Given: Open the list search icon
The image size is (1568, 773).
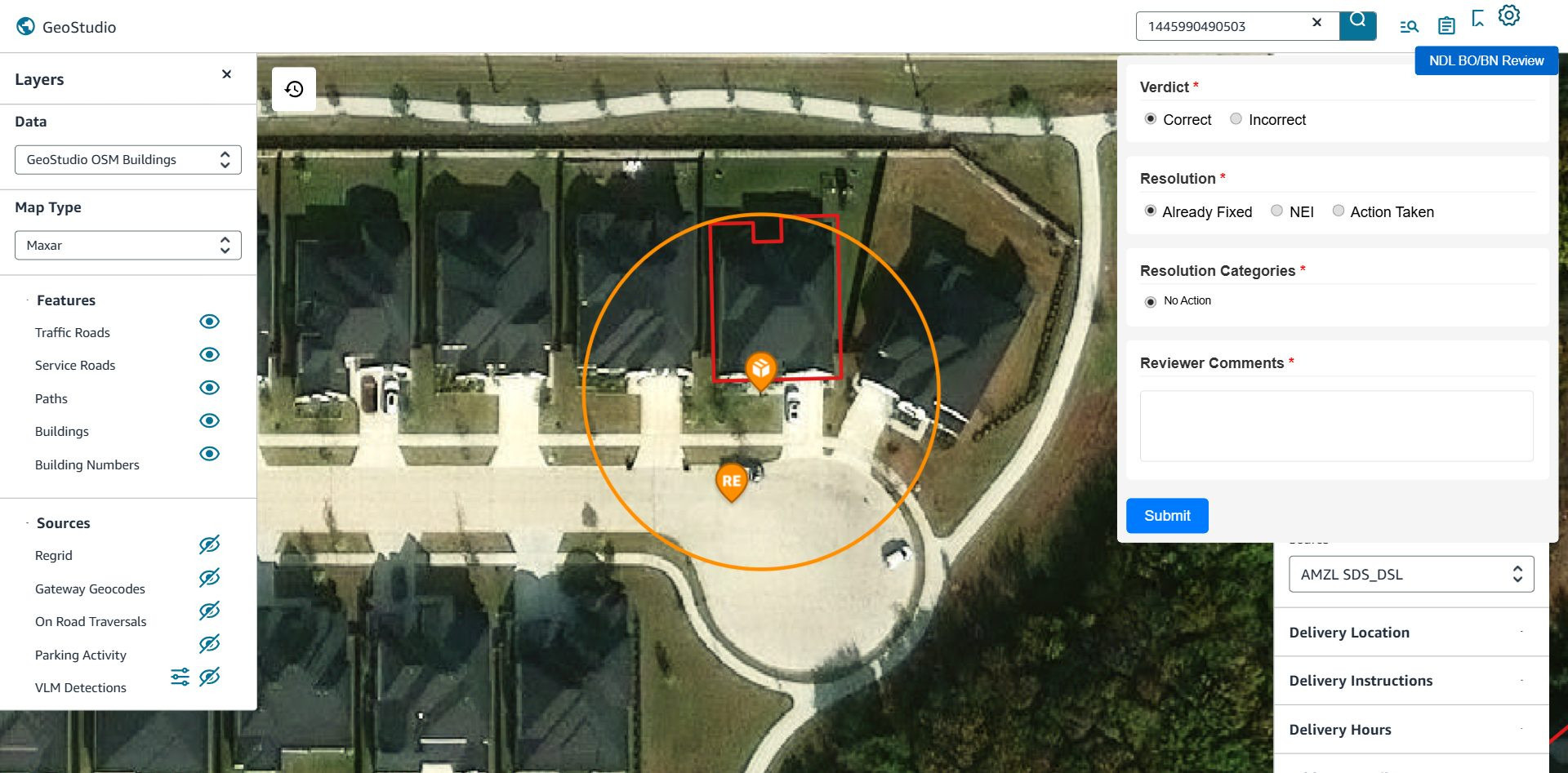Looking at the screenshot, I should coord(1409,27).
